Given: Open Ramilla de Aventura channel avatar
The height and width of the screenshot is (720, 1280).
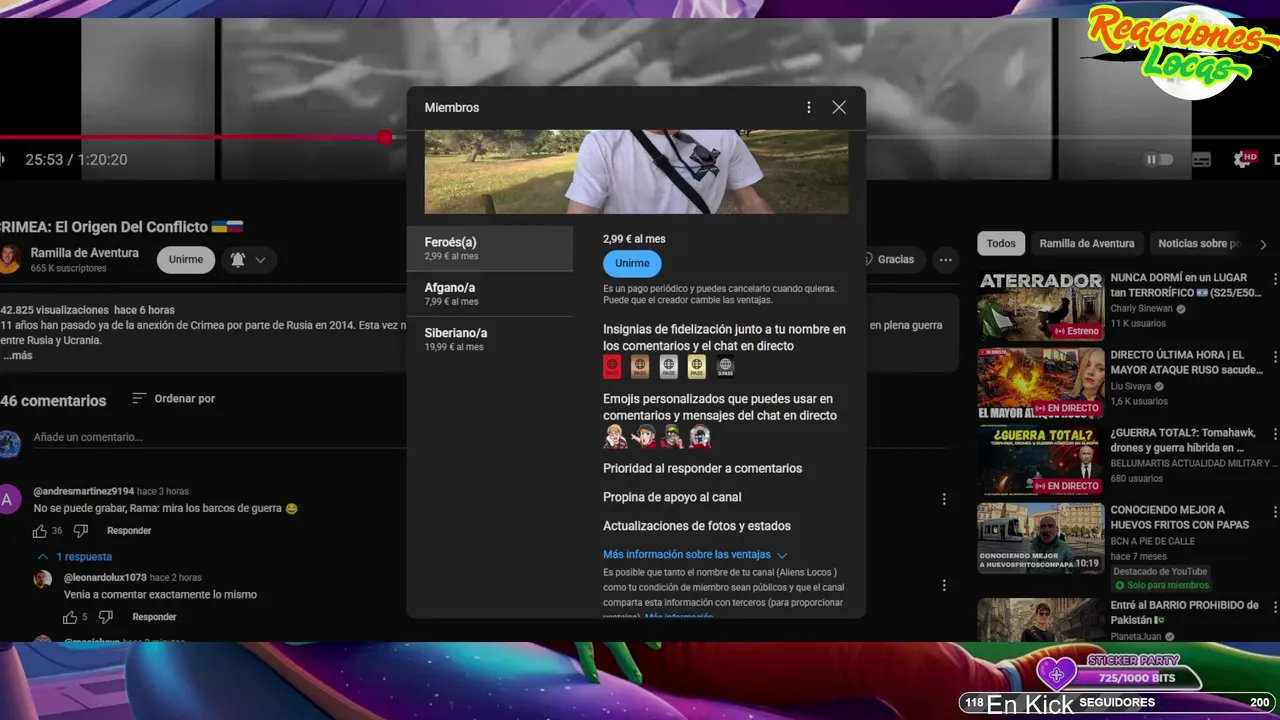Looking at the screenshot, I should point(8,259).
